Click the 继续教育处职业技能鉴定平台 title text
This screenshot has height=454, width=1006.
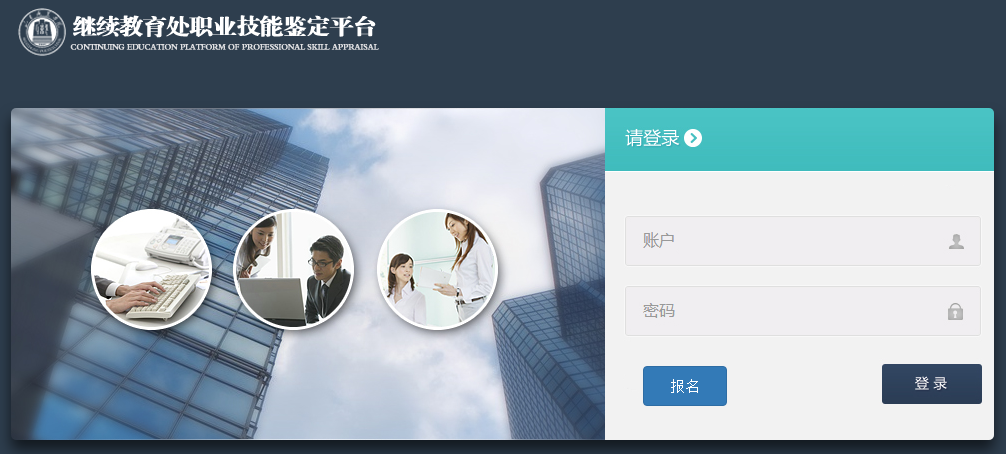pyautogui.click(x=223, y=27)
